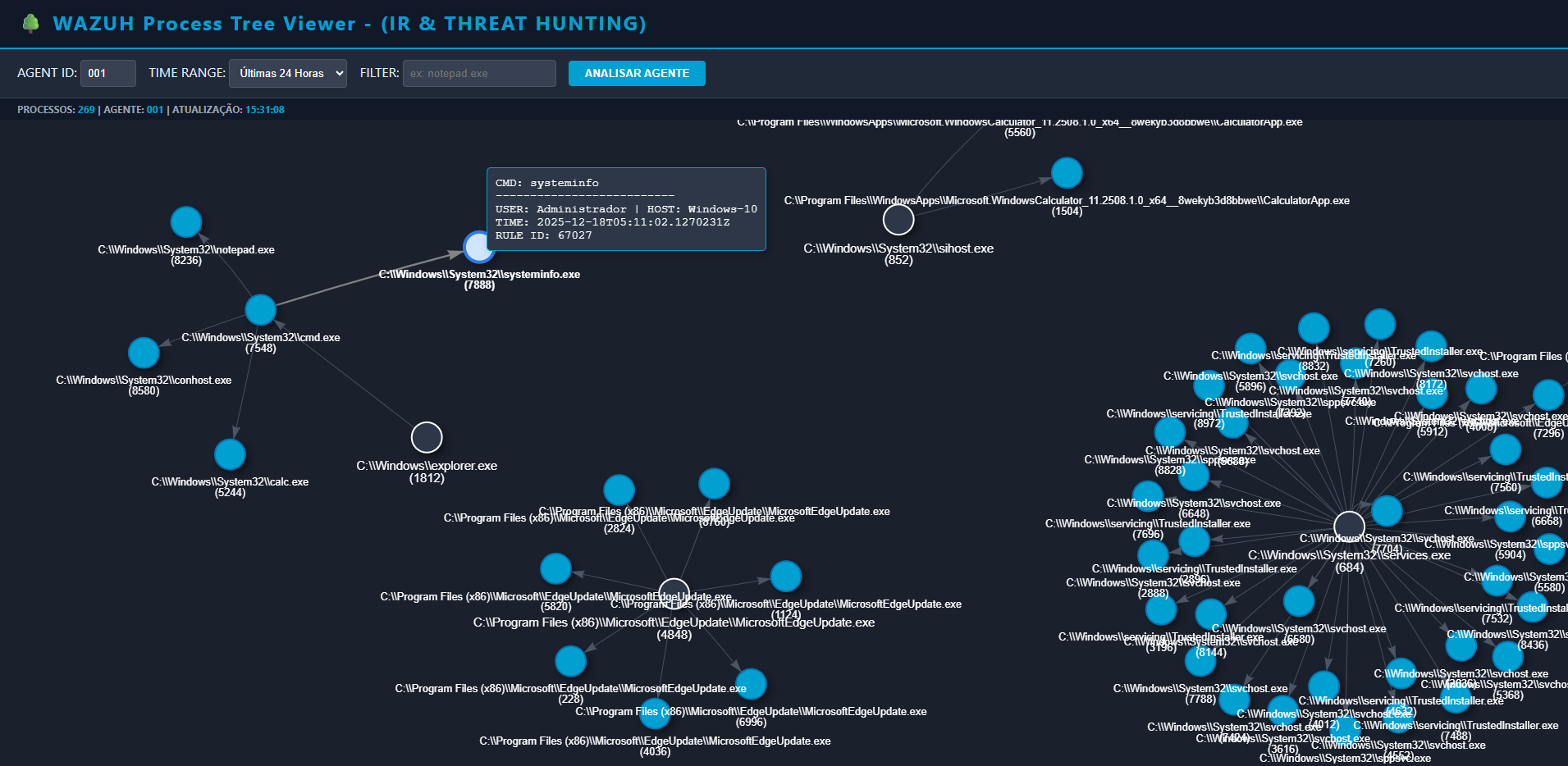Screen dimensions: 1568x766
Task: Select the svchost.exe (5368) node
Action: pyautogui.click(x=1508, y=657)
